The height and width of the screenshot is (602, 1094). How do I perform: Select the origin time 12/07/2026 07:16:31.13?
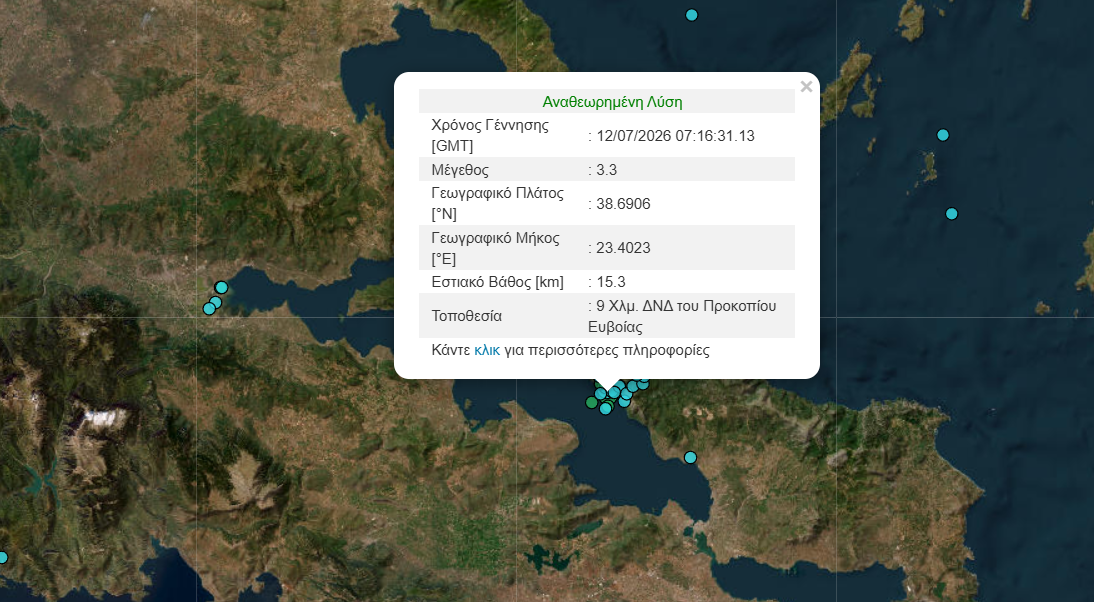pyautogui.click(x=675, y=136)
